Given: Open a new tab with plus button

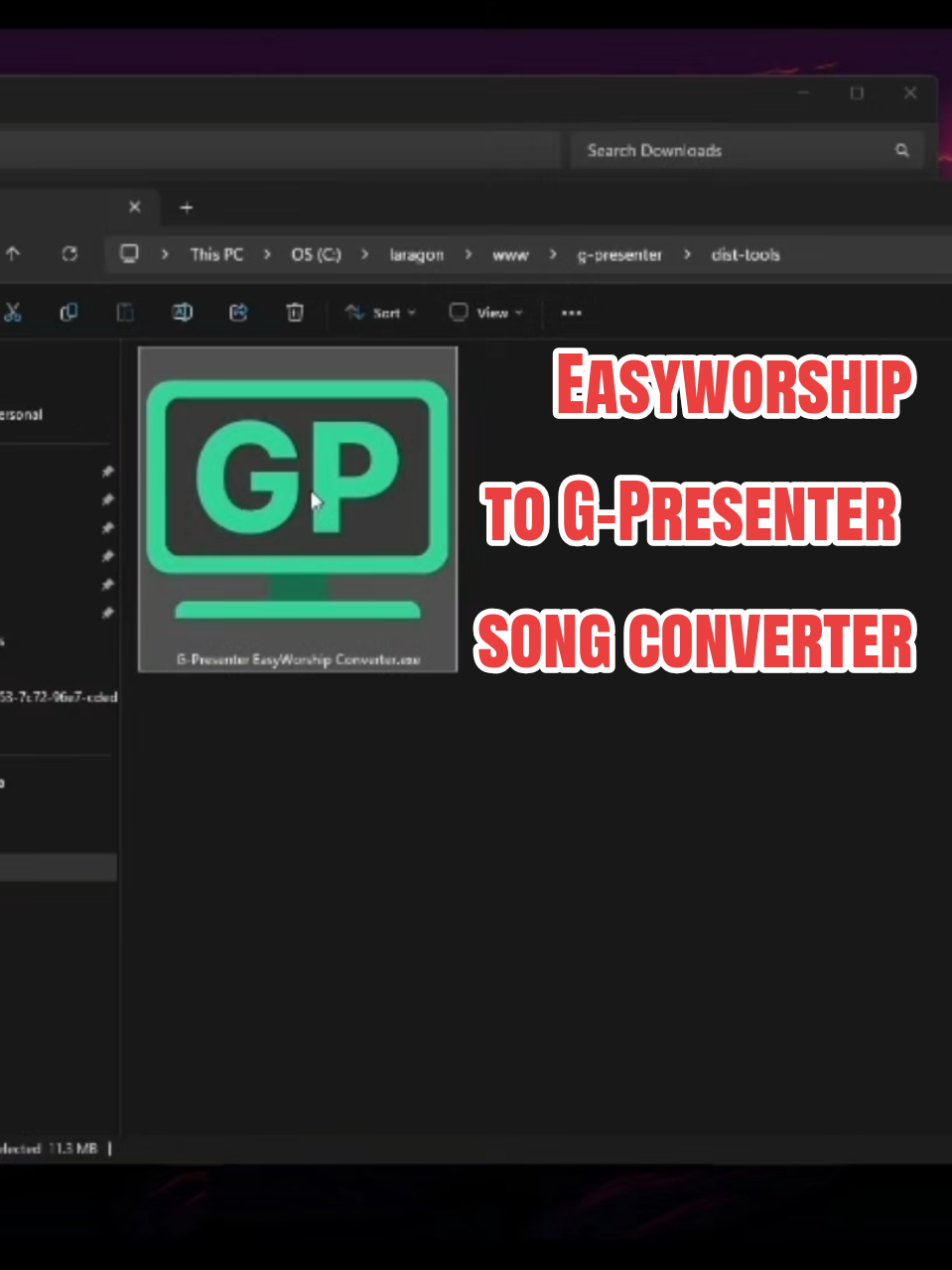Looking at the screenshot, I should pos(186,208).
